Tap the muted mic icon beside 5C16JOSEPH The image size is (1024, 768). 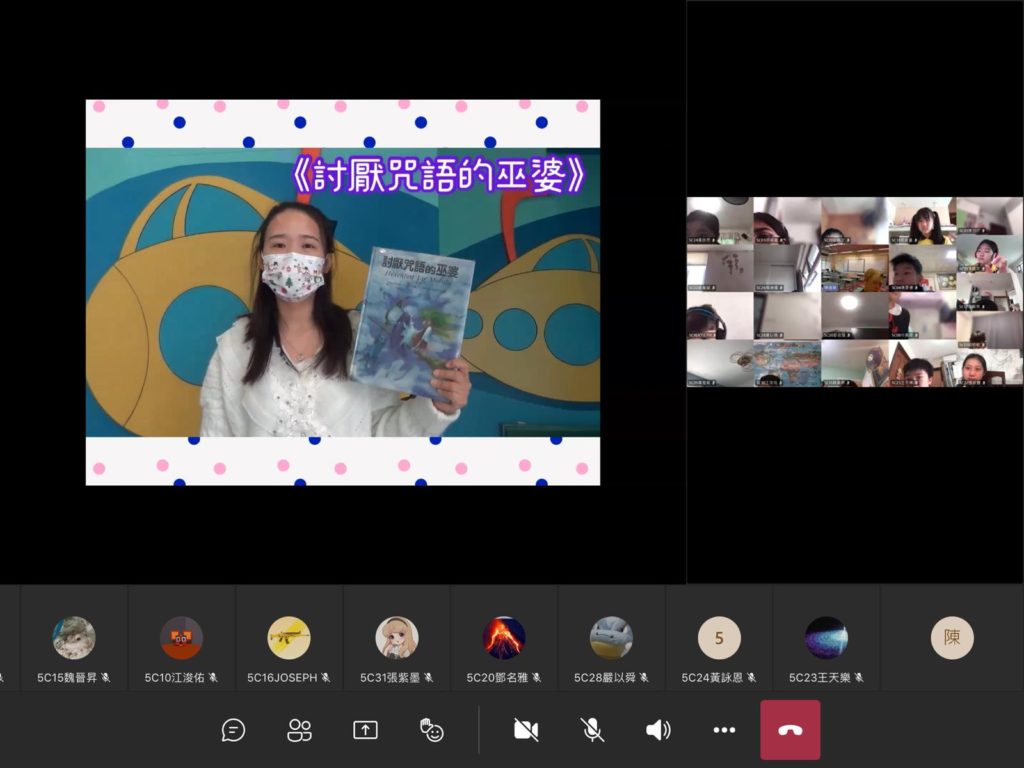click(326, 678)
